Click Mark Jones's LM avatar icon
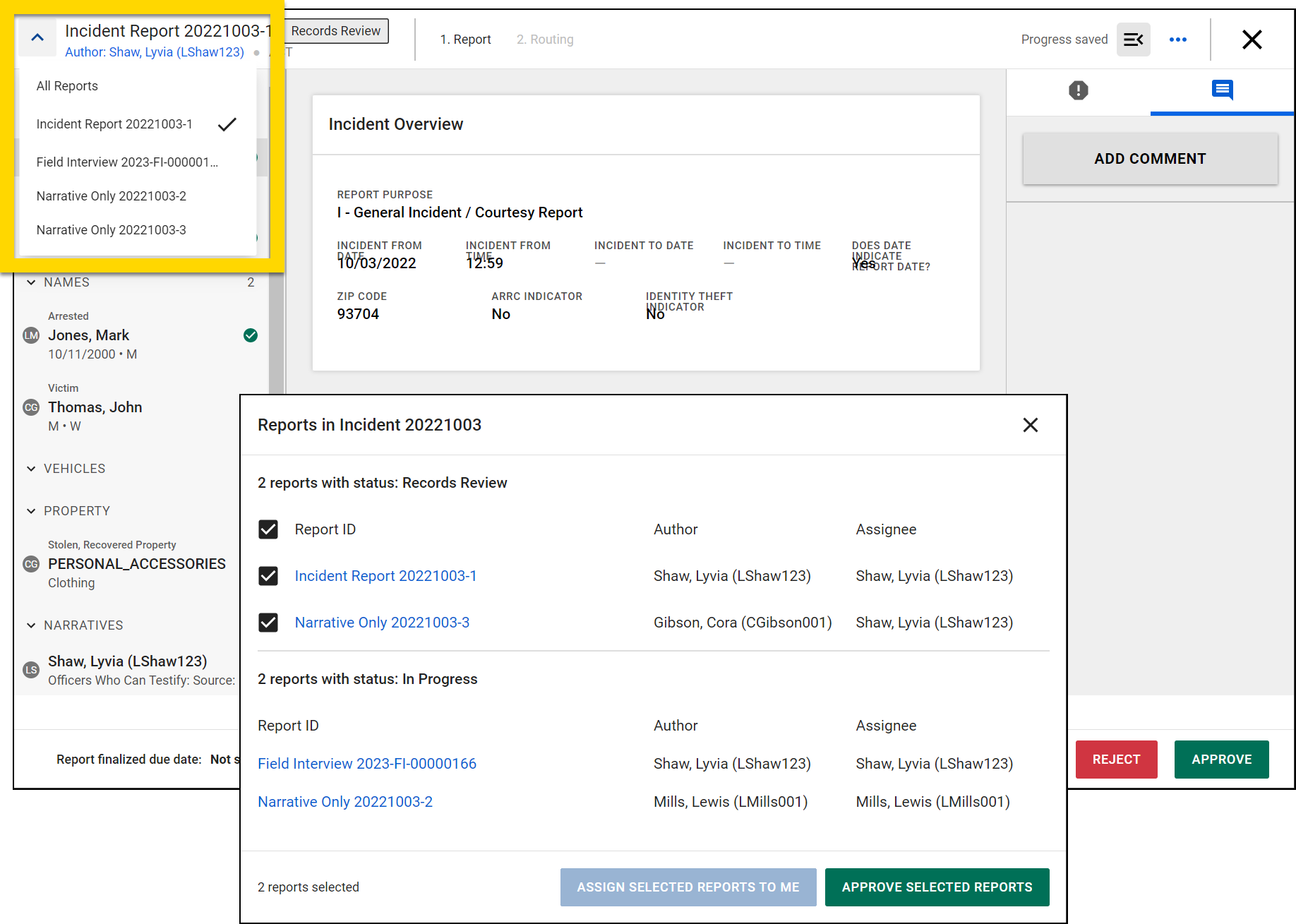Viewport: 1296px width, 924px height. [x=30, y=335]
